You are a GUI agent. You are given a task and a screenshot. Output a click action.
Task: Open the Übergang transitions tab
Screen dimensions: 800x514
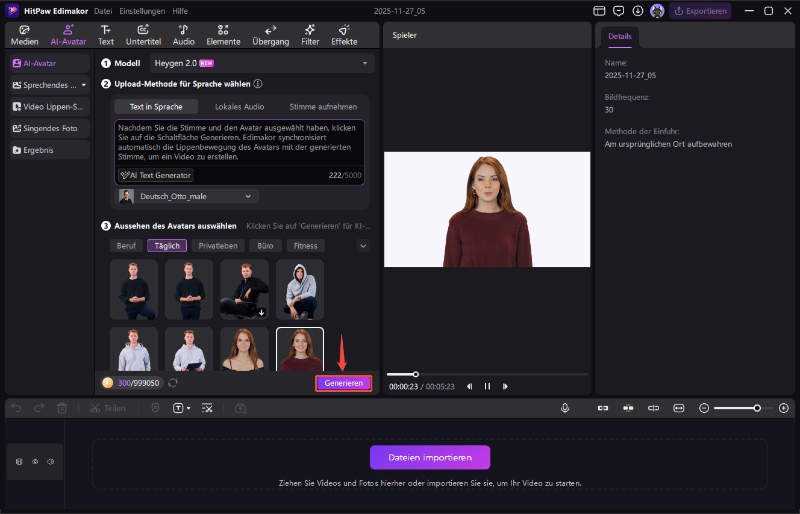point(270,35)
